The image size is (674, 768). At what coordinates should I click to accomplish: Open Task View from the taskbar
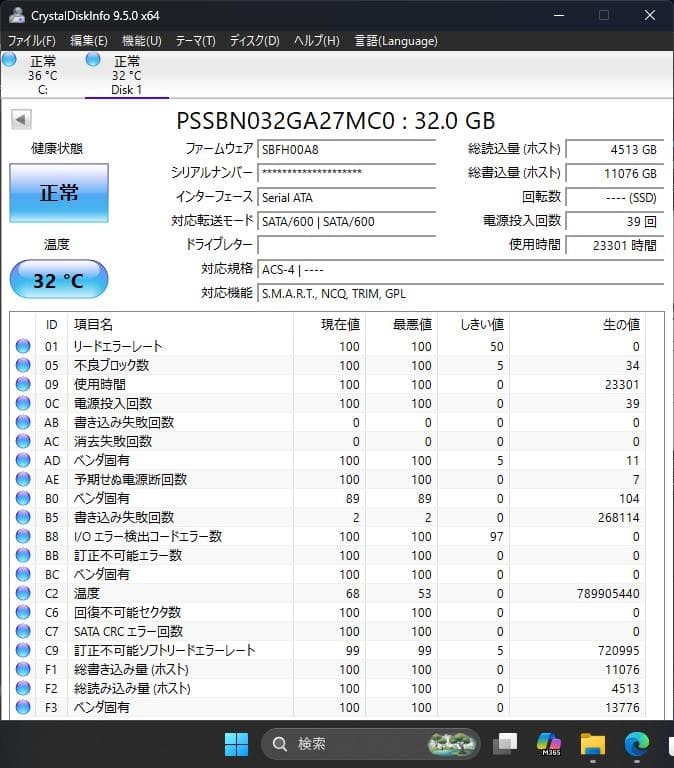pos(505,744)
